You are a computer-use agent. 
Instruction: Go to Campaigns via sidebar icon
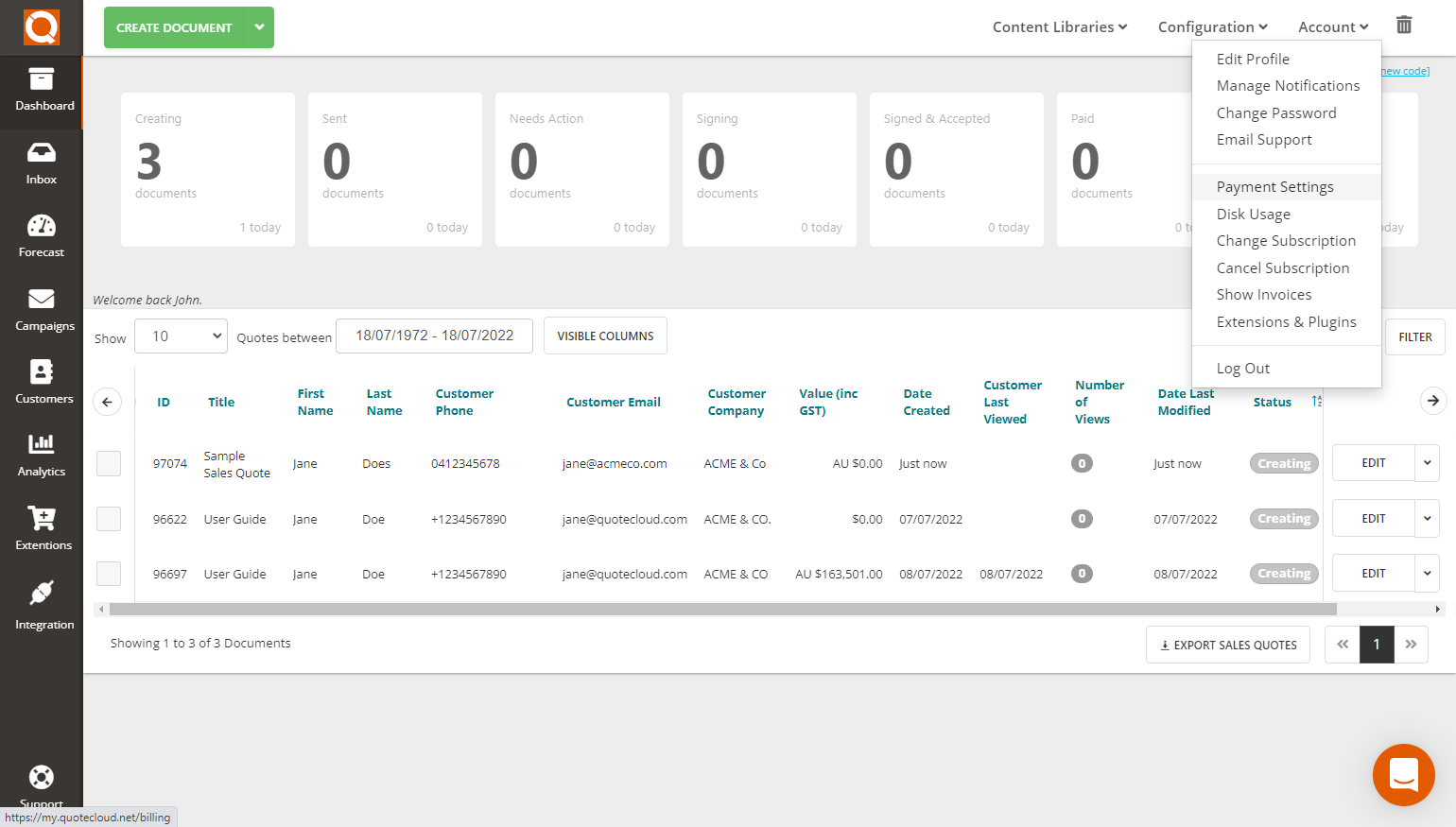42,310
